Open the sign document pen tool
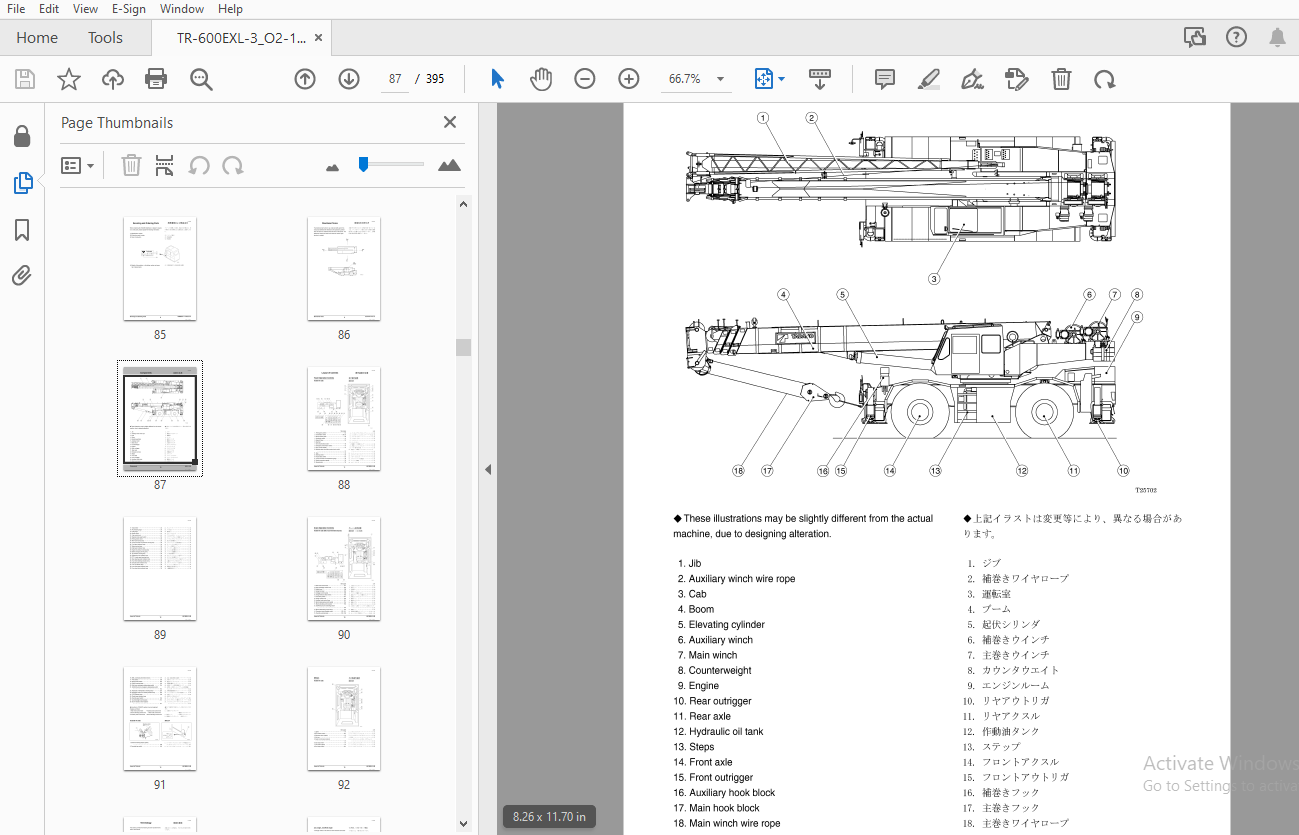Screen dimensions: 1299x835 [972, 79]
